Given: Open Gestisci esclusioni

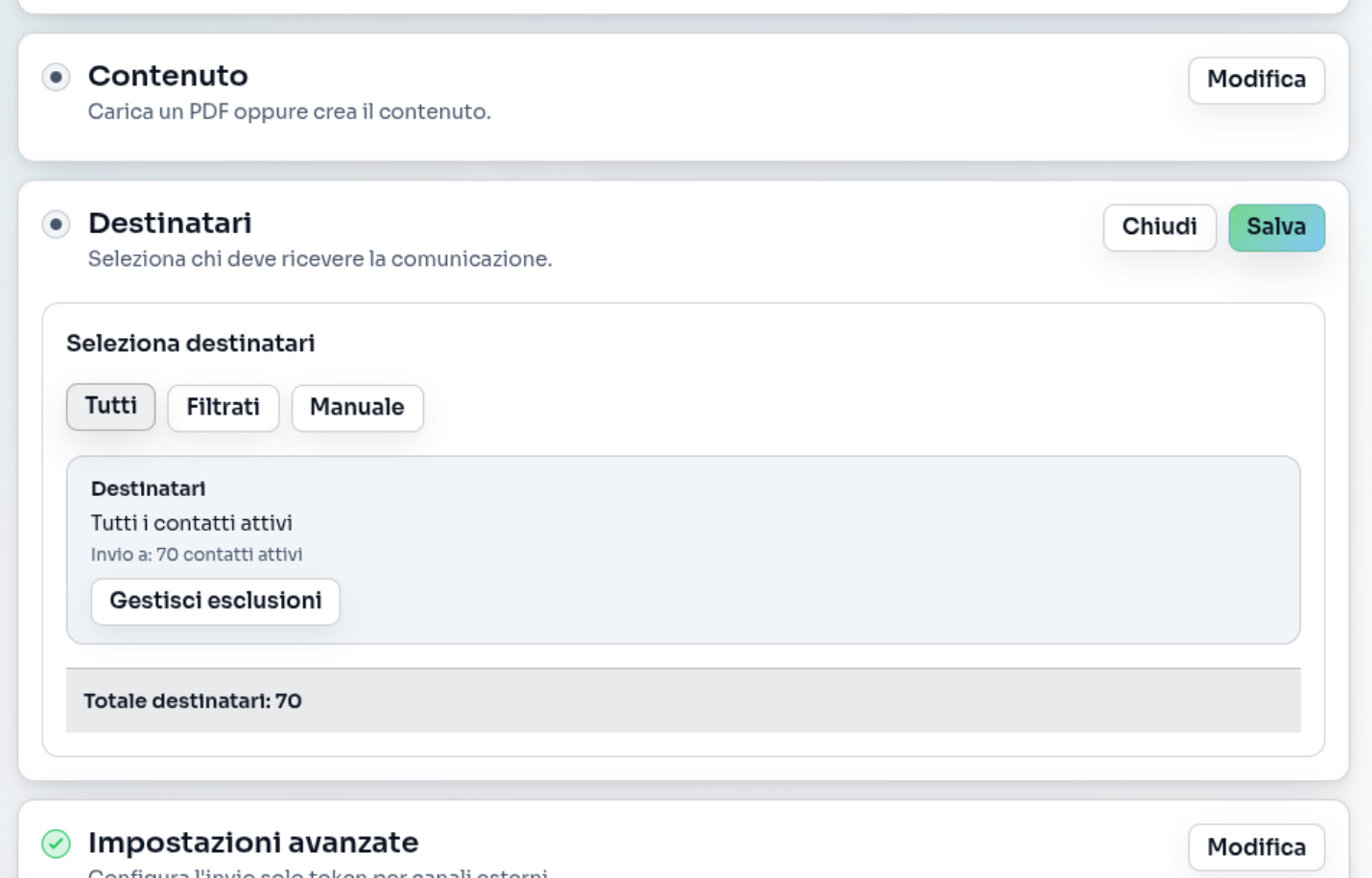Looking at the screenshot, I should pos(215,601).
